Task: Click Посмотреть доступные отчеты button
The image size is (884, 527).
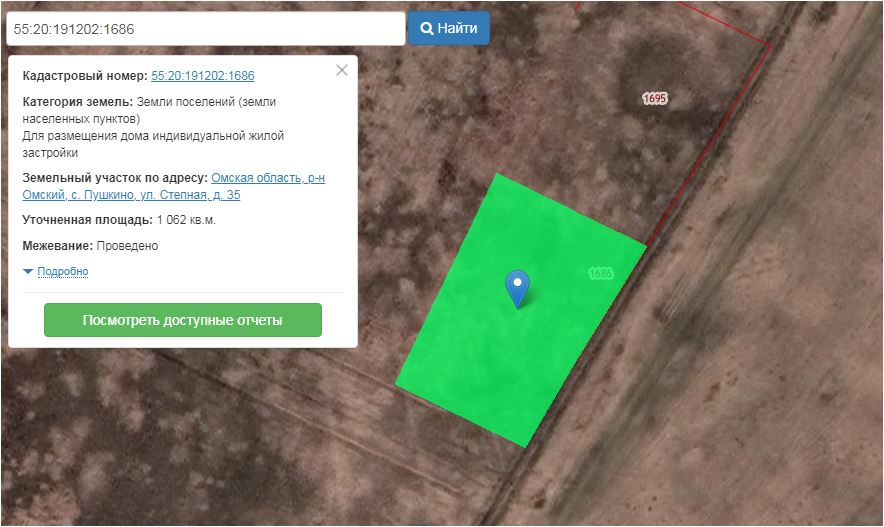Action: pos(183,320)
